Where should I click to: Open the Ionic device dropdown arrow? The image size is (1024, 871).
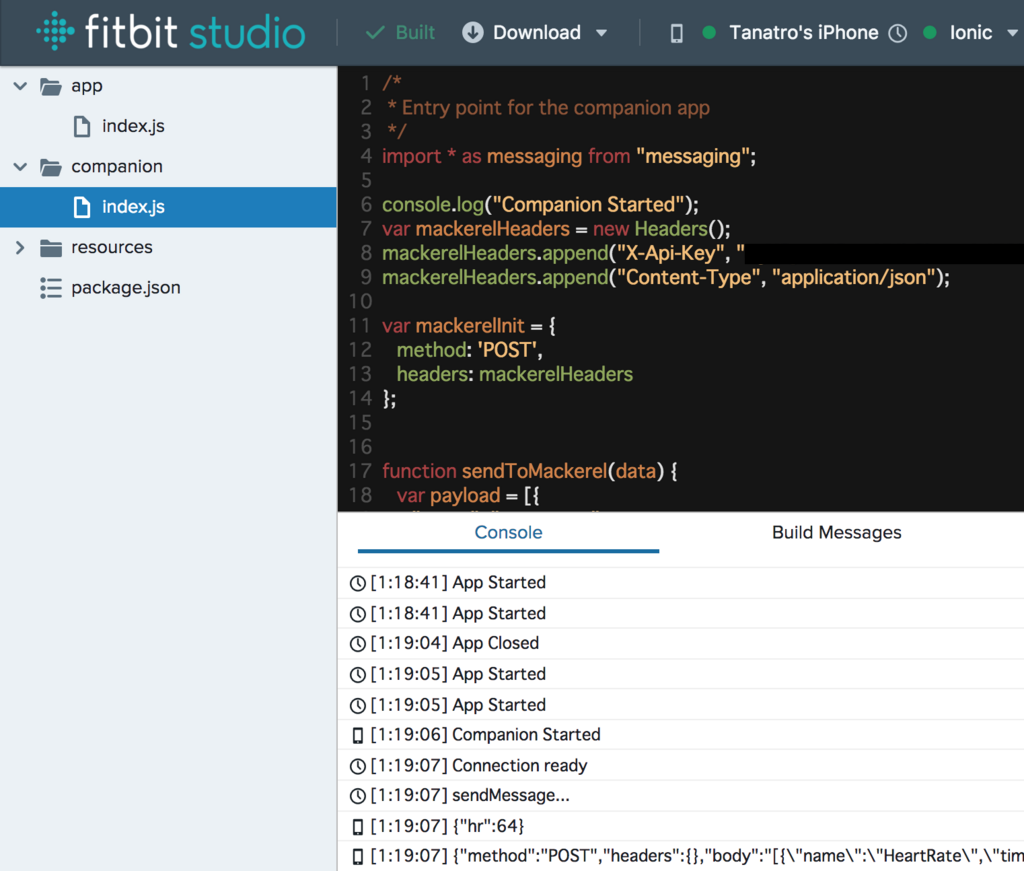point(1012,33)
